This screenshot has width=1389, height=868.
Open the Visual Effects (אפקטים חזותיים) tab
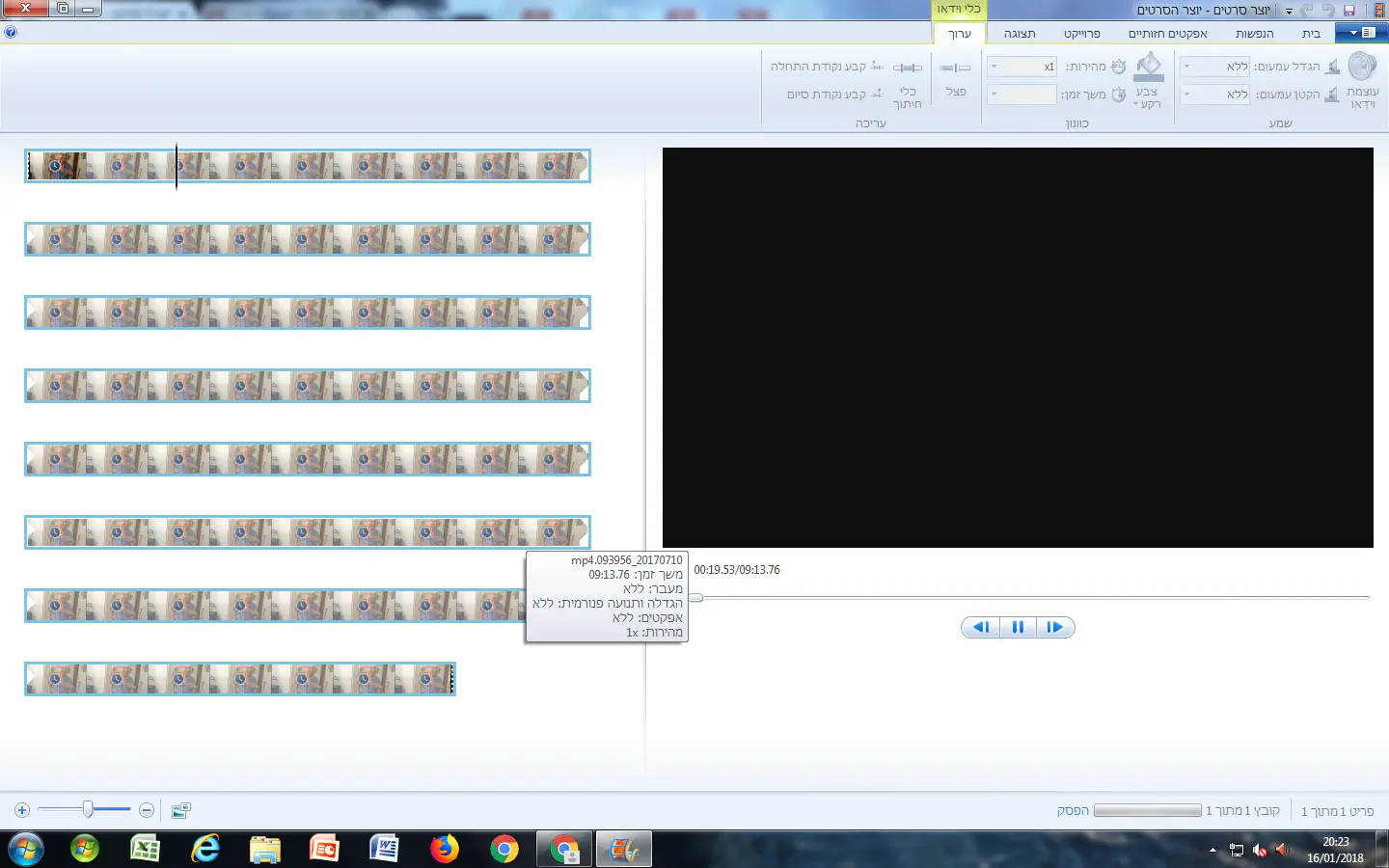coord(1167,34)
